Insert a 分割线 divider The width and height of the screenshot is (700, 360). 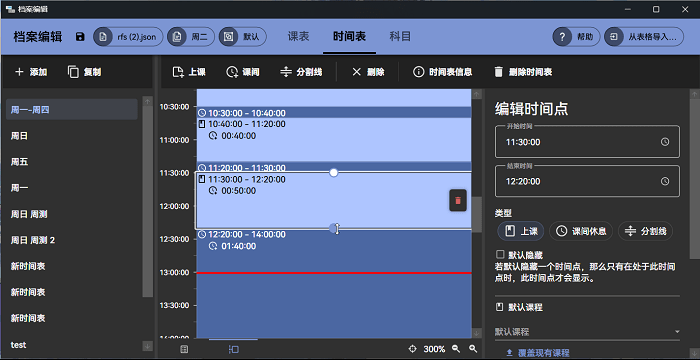(x=301, y=72)
